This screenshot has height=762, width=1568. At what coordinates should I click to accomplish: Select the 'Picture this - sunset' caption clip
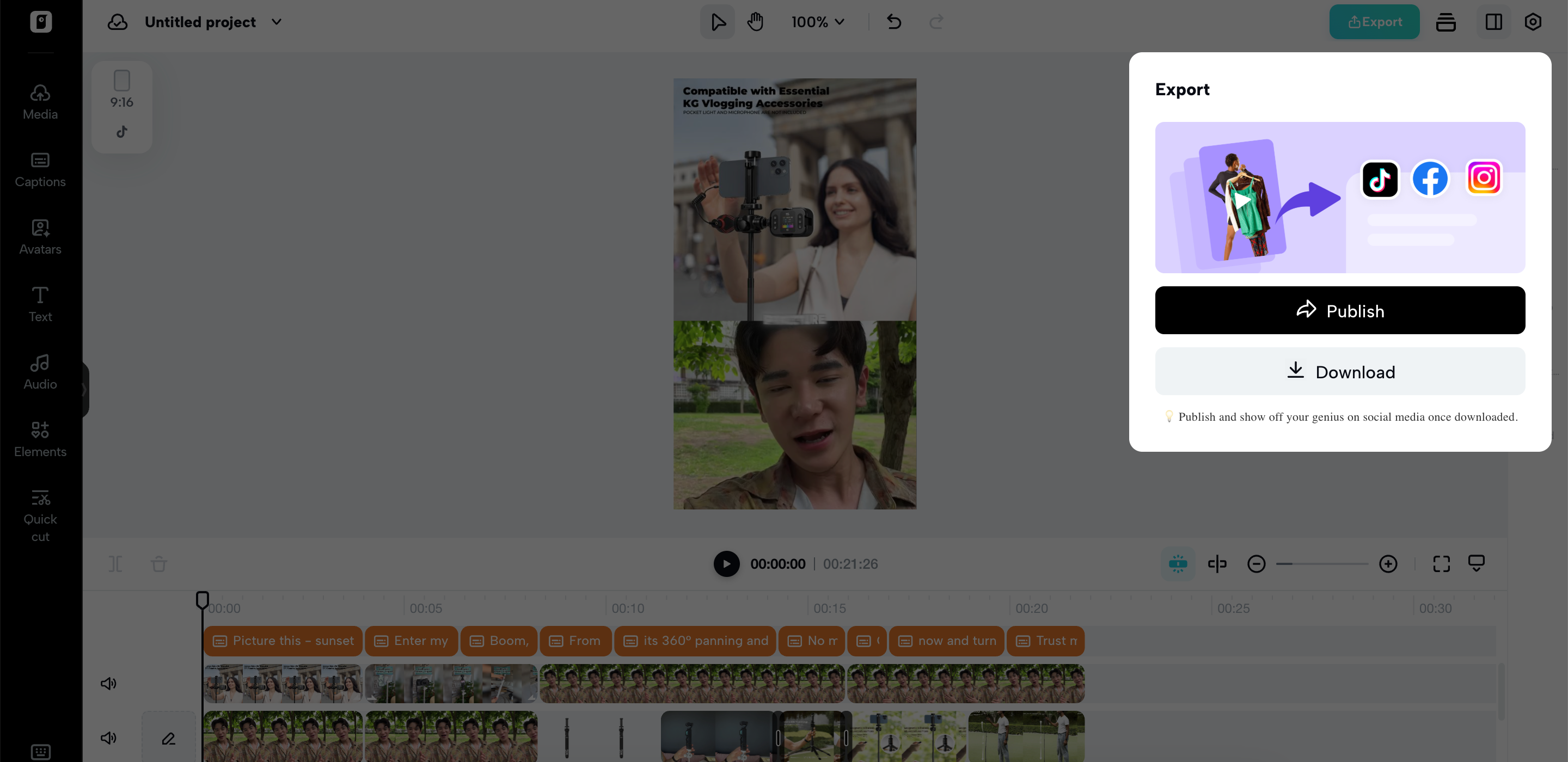coord(283,640)
